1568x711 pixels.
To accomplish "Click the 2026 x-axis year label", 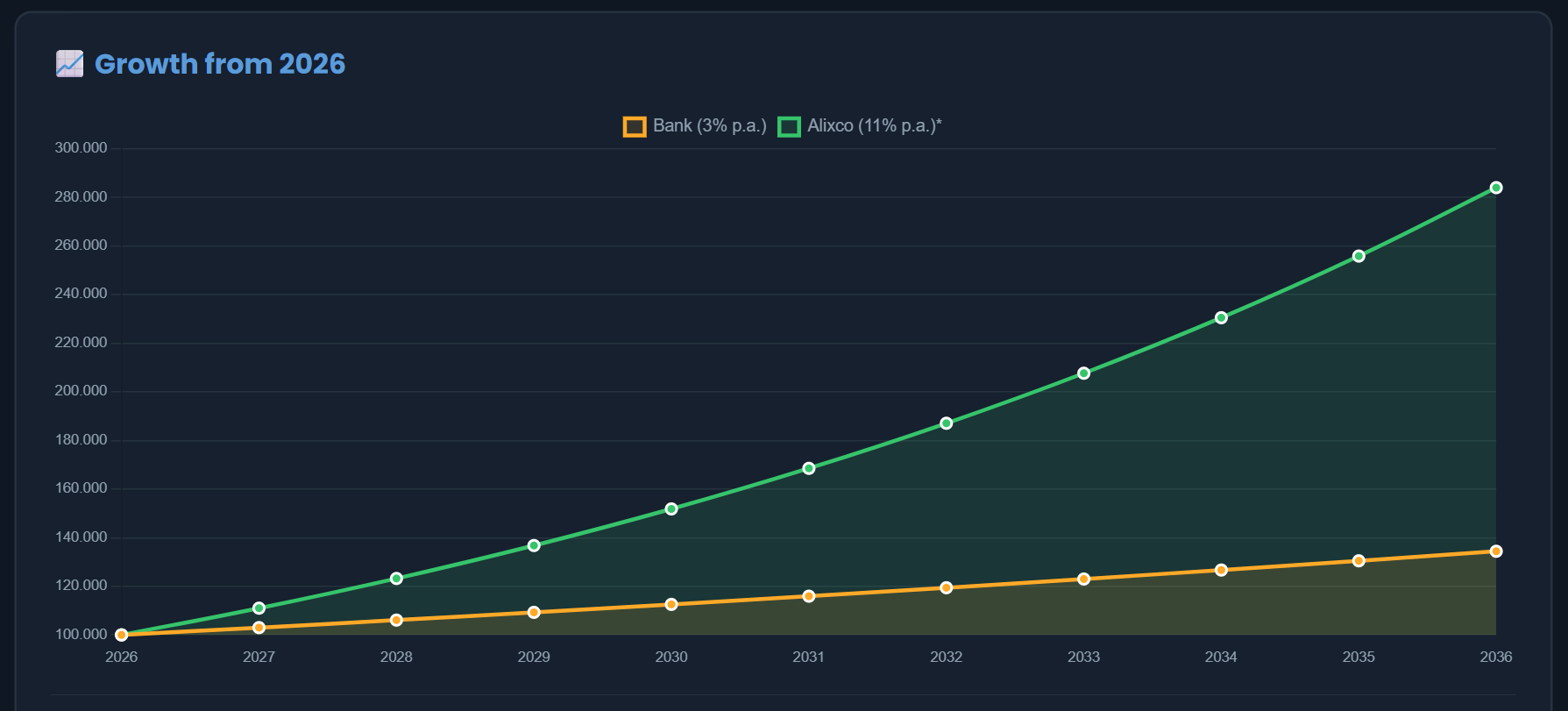I will (x=122, y=657).
